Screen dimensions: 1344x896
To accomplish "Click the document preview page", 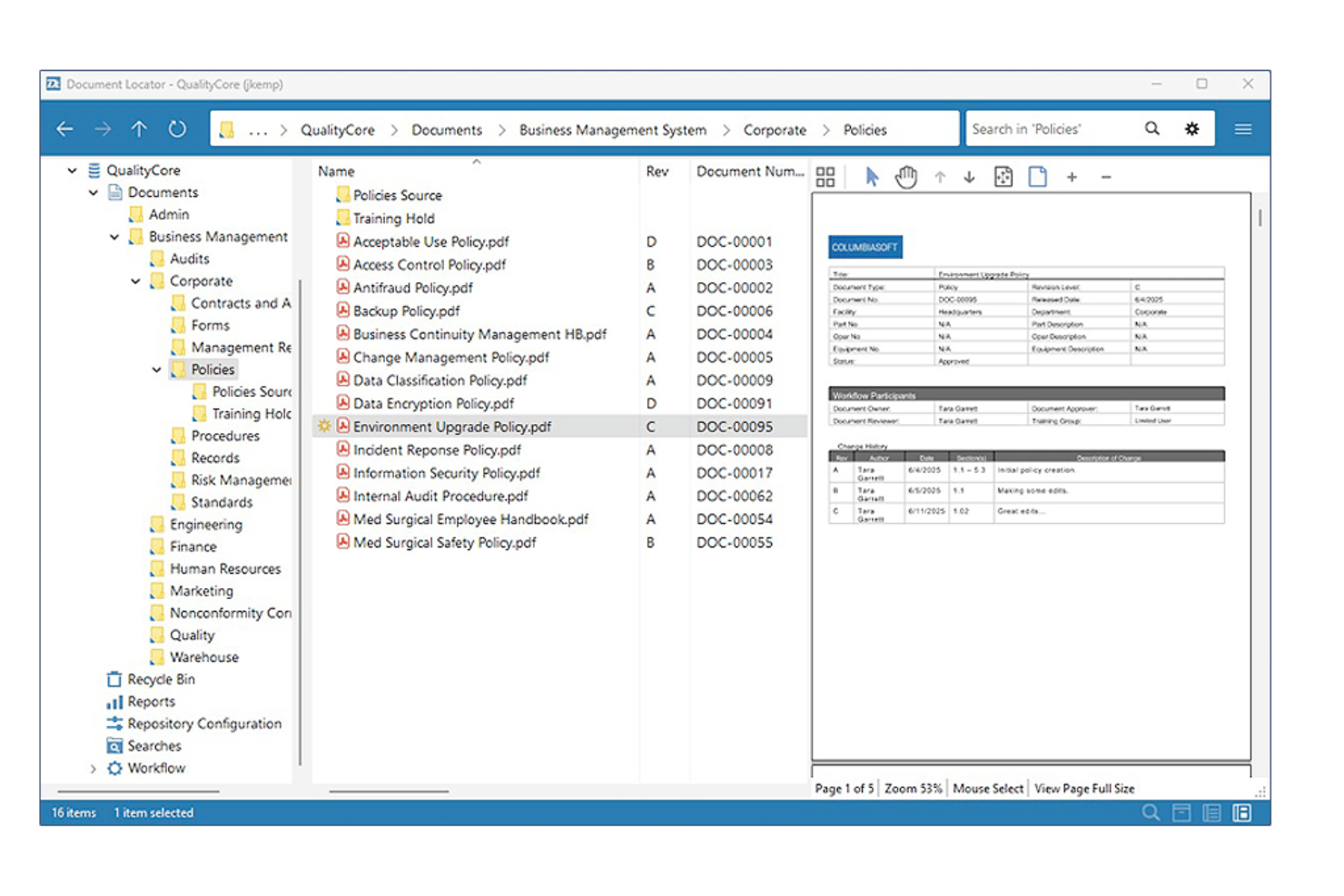I will 1031,477.
